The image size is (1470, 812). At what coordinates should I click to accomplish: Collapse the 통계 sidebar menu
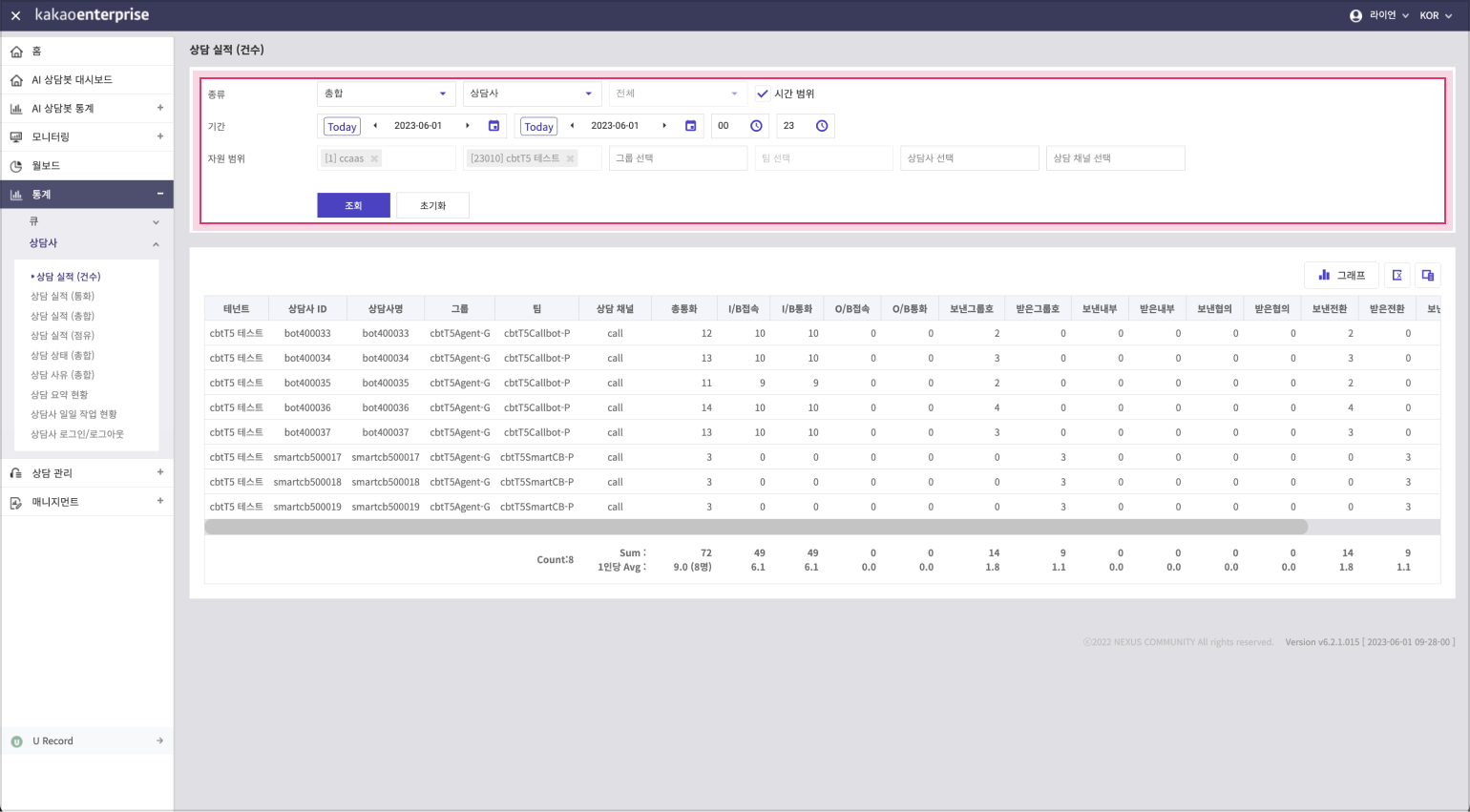159,195
